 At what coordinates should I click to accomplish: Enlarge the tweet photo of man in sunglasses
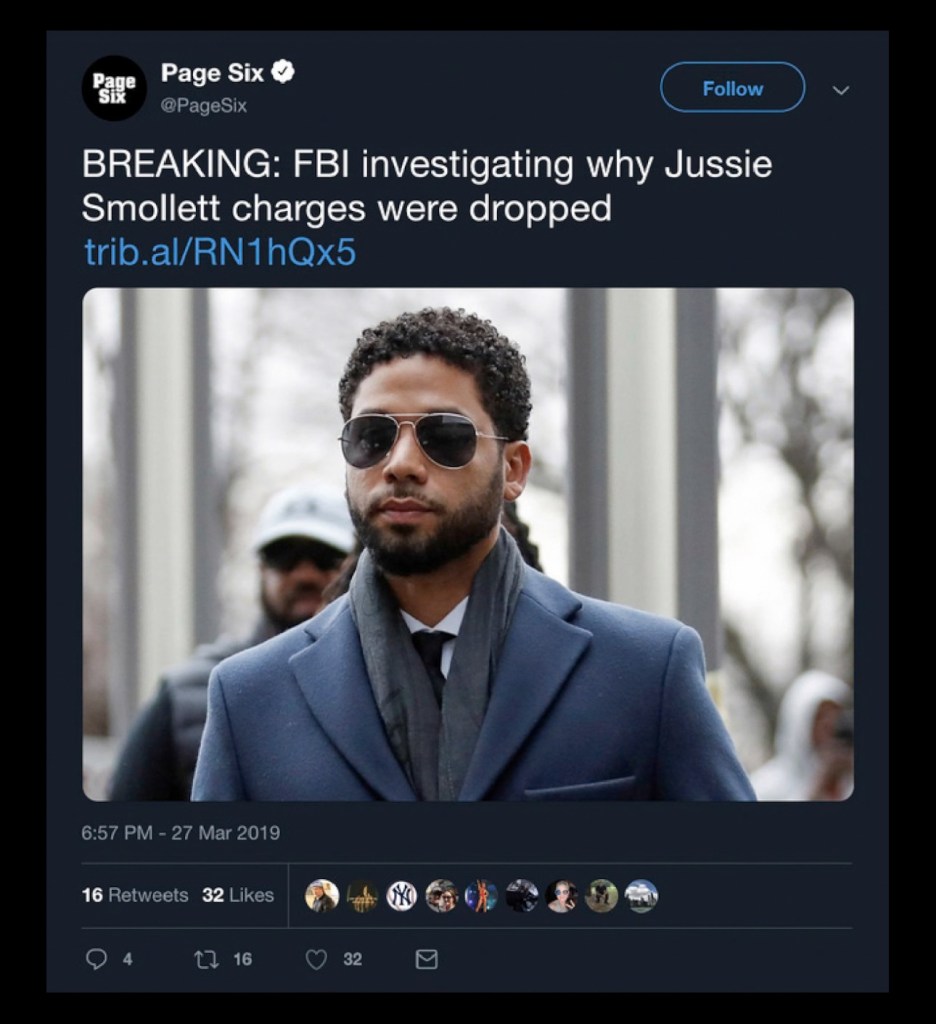click(468, 544)
